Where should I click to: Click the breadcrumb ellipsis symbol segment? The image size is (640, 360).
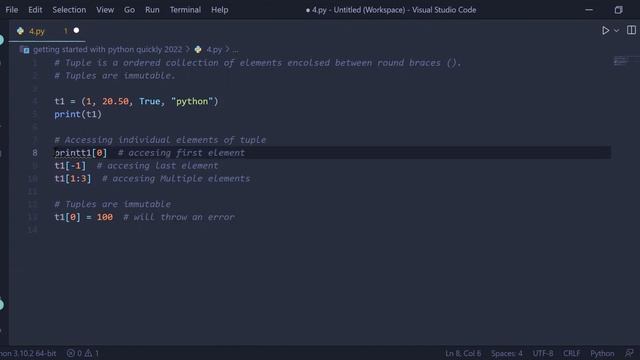click(x=236, y=49)
